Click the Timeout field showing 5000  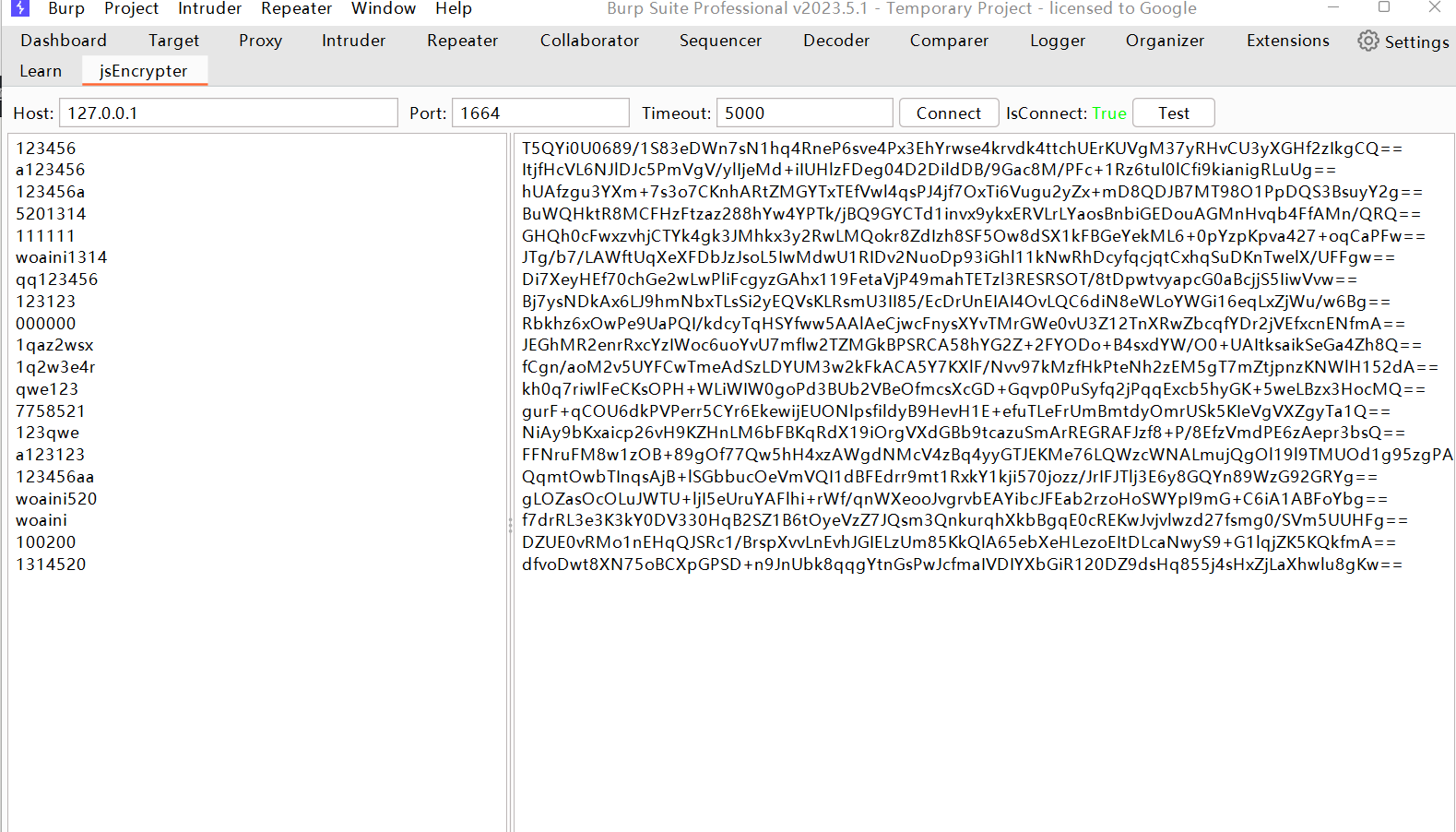click(x=804, y=113)
